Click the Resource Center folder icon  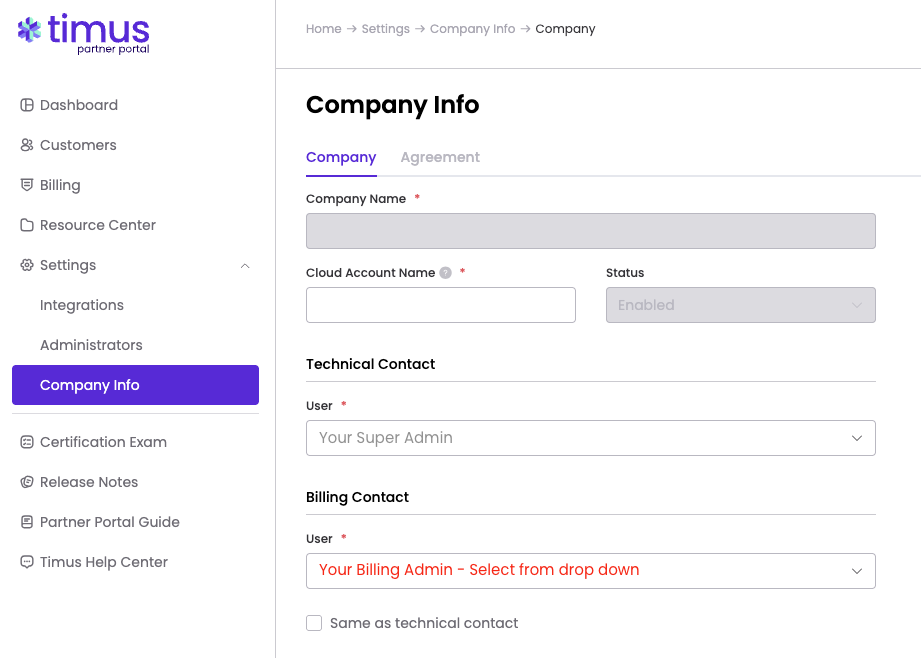point(26,225)
